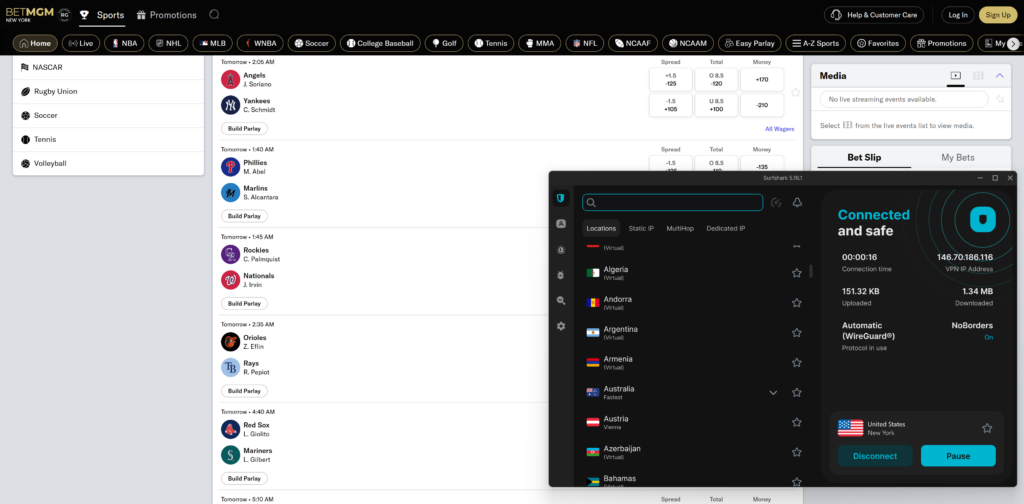The height and width of the screenshot is (504, 1024).
Task: Favorite Austria location in Surfshark
Action: point(797,422)
